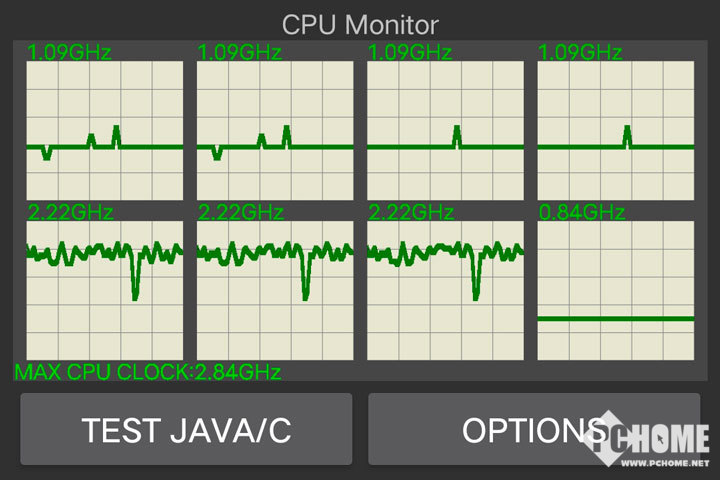Click the PCHOME watermark logo
This screenshot has width=720, height=480.
[647, 439]
